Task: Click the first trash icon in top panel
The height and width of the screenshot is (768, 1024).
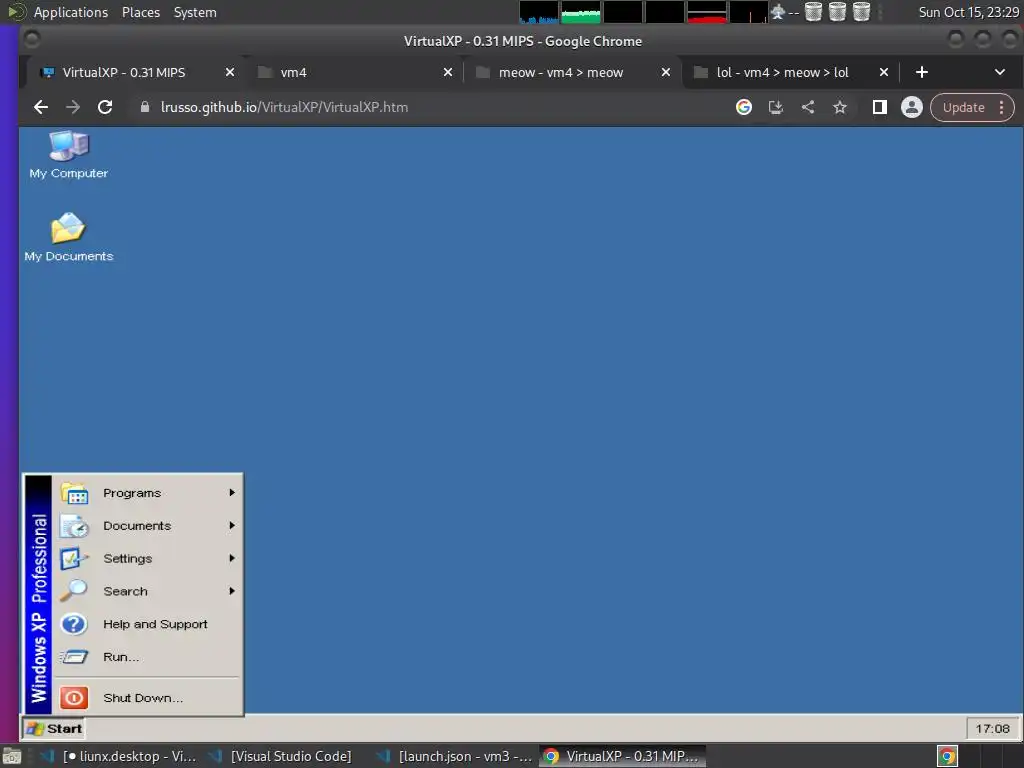Action: click(813, 12)
